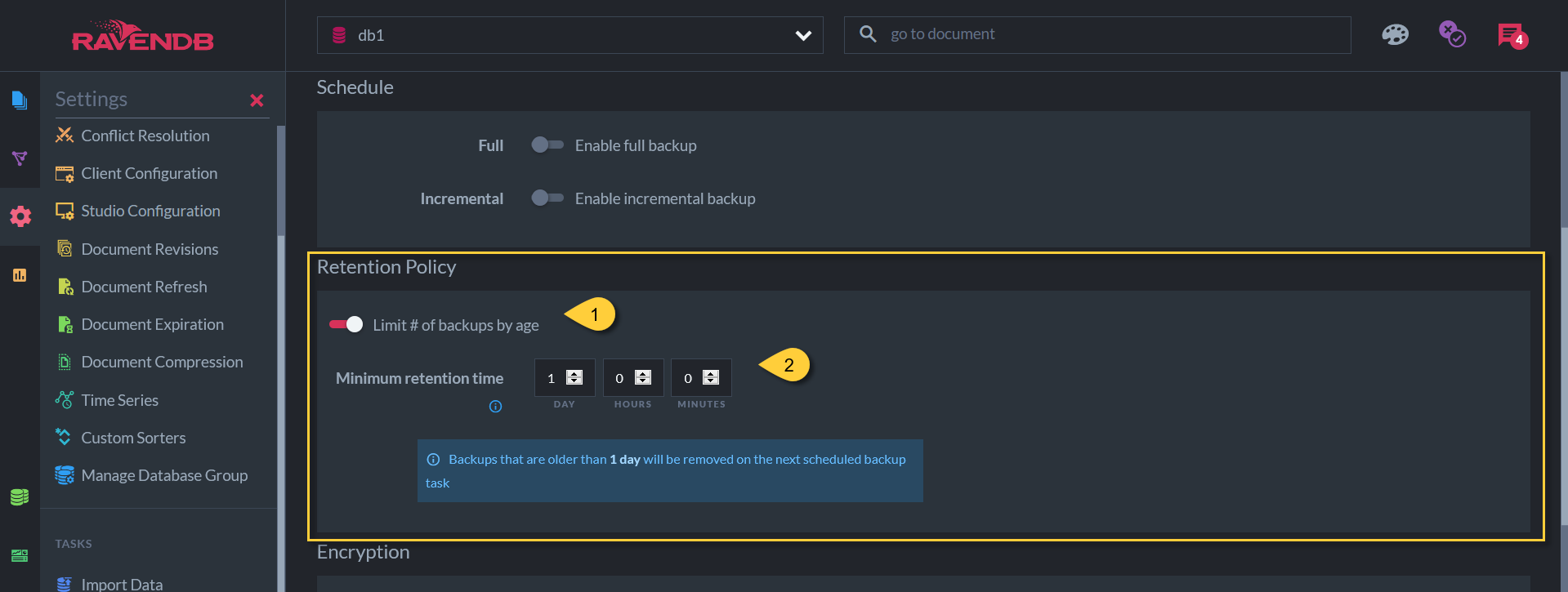This screenshot has height=592, width=1568.
Task: Click the Full backup label
Action: coord(491,145)
